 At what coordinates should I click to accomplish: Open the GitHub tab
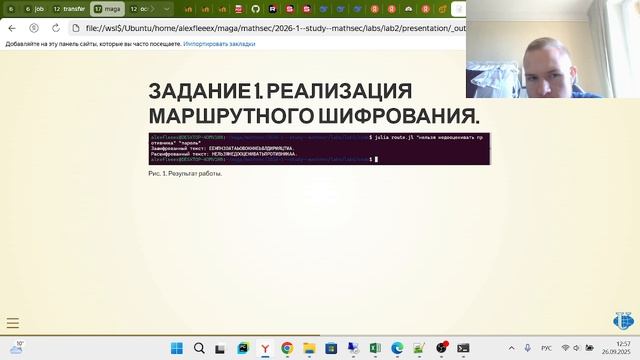click(256, 9)
